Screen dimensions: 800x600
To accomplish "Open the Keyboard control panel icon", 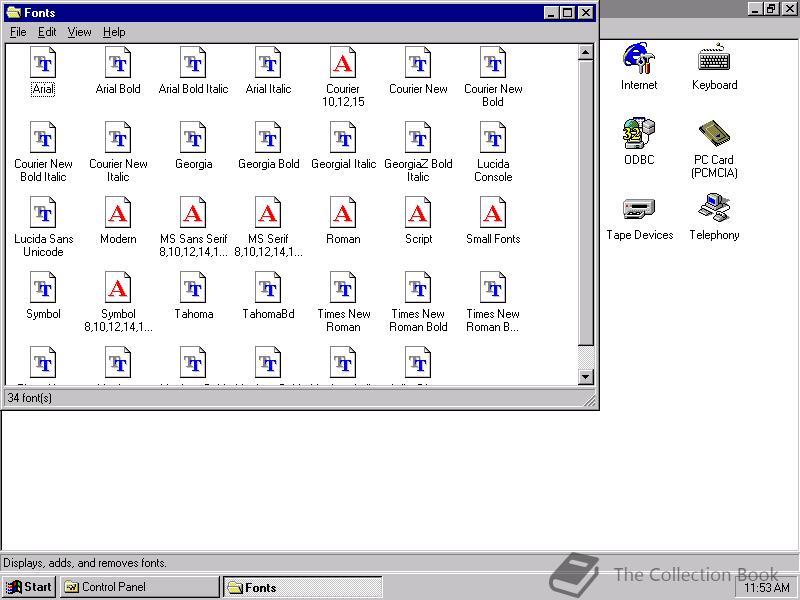I will tap(714, 58).
